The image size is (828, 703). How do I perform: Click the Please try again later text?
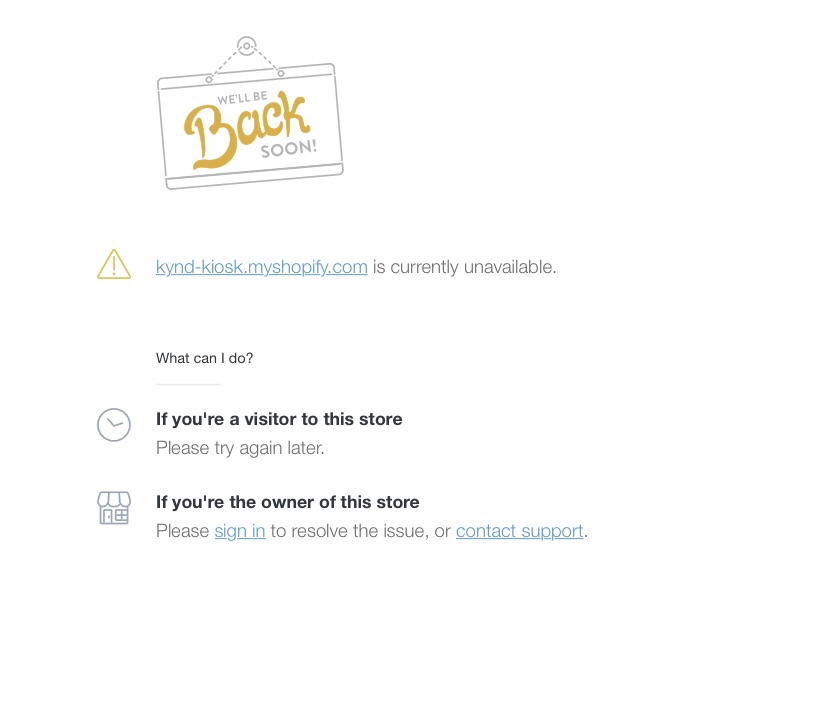240,448
